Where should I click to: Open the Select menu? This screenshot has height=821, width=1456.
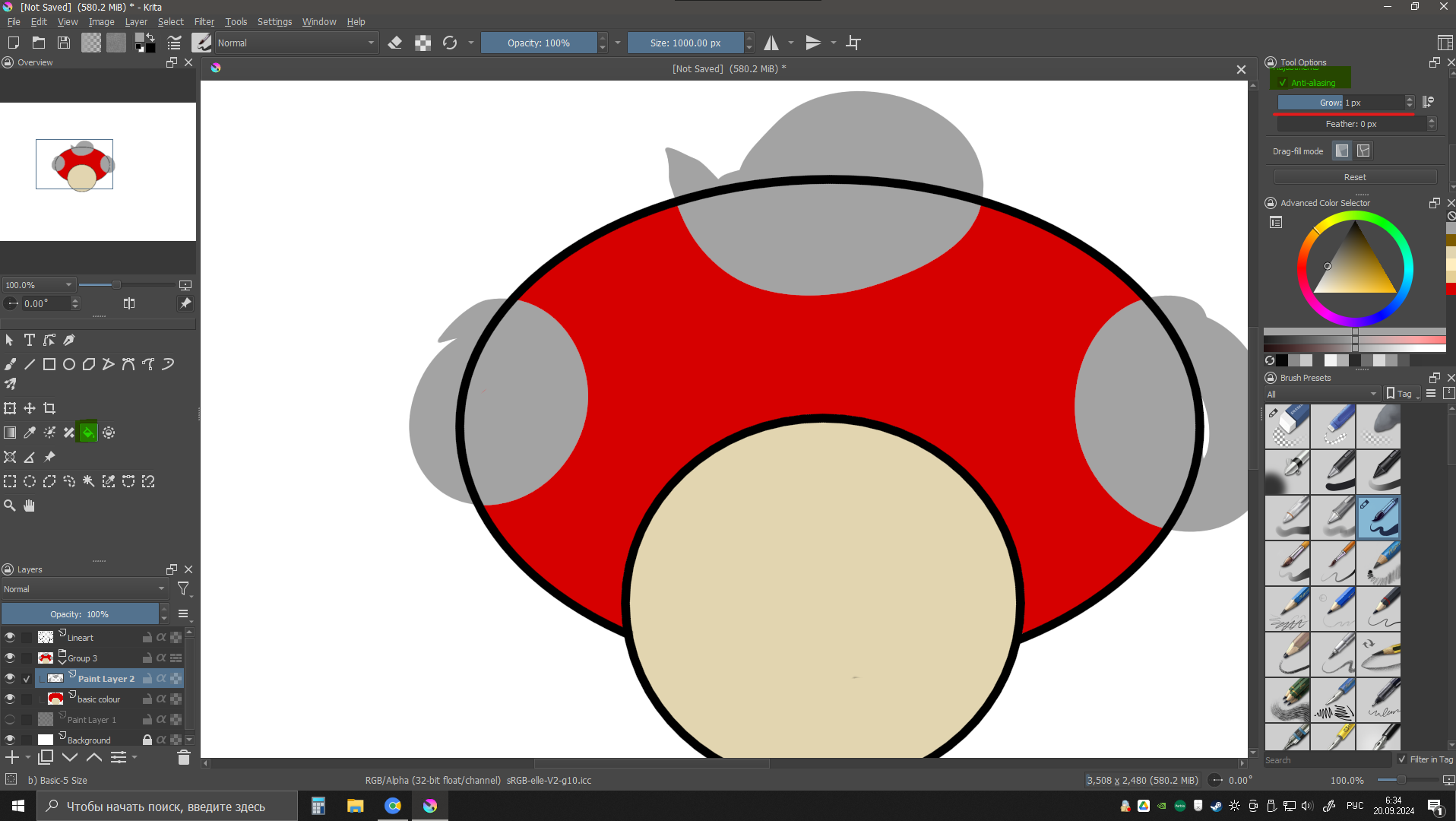pyautogui.click(x=170, y=22)
